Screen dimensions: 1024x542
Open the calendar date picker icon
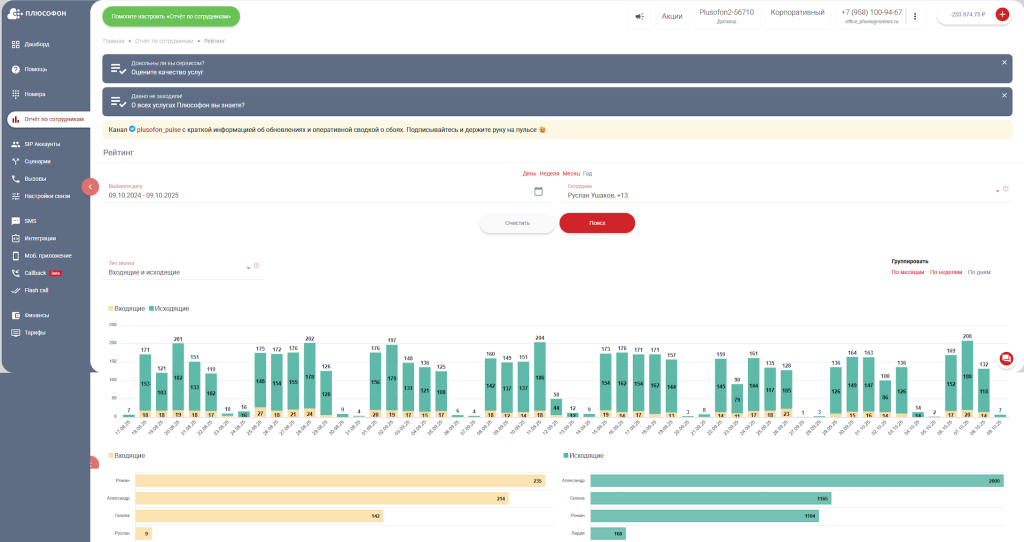tap(538, 191)
